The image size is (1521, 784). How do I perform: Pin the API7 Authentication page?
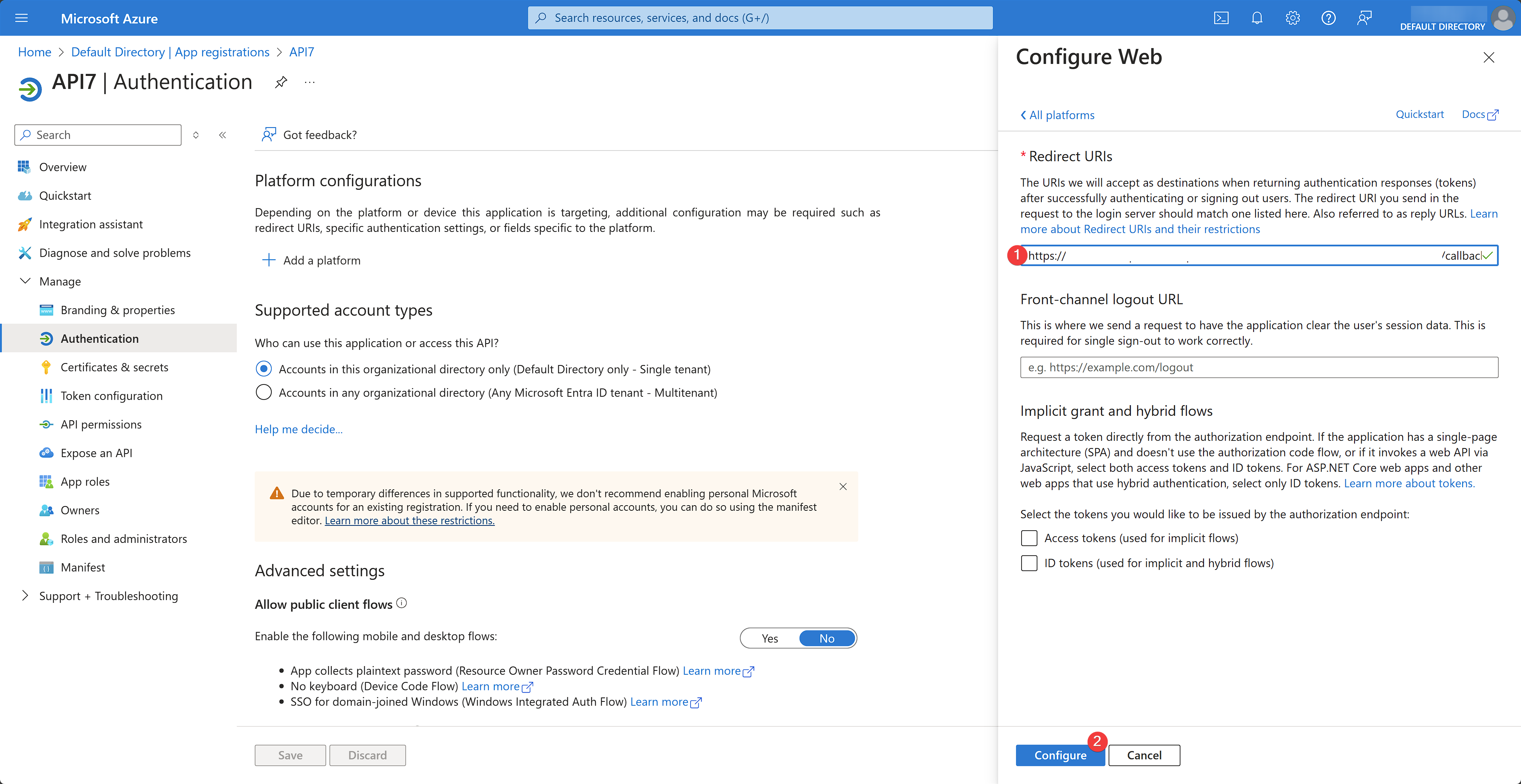point(281,82)
